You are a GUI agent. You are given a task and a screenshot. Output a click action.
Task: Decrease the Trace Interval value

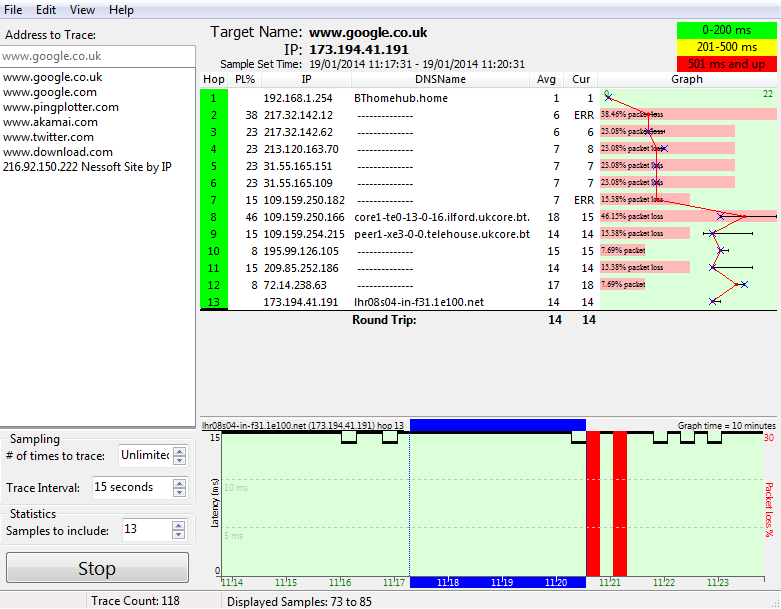tap(179, 492)
